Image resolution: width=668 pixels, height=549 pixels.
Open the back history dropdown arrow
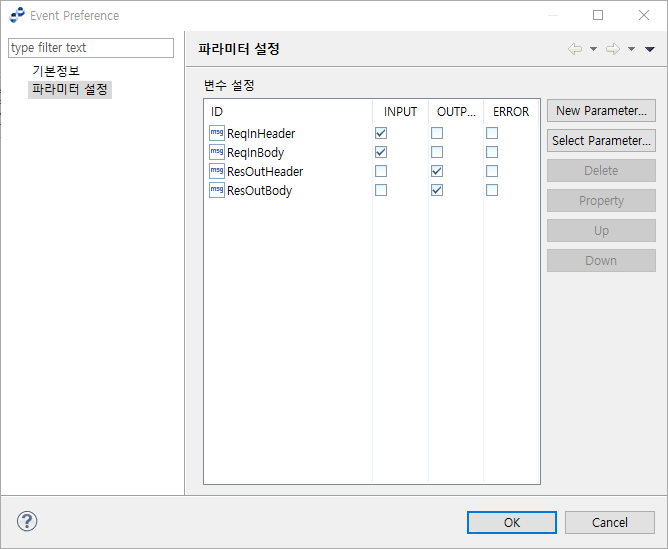pyautogui.click(x=593, y=49)
